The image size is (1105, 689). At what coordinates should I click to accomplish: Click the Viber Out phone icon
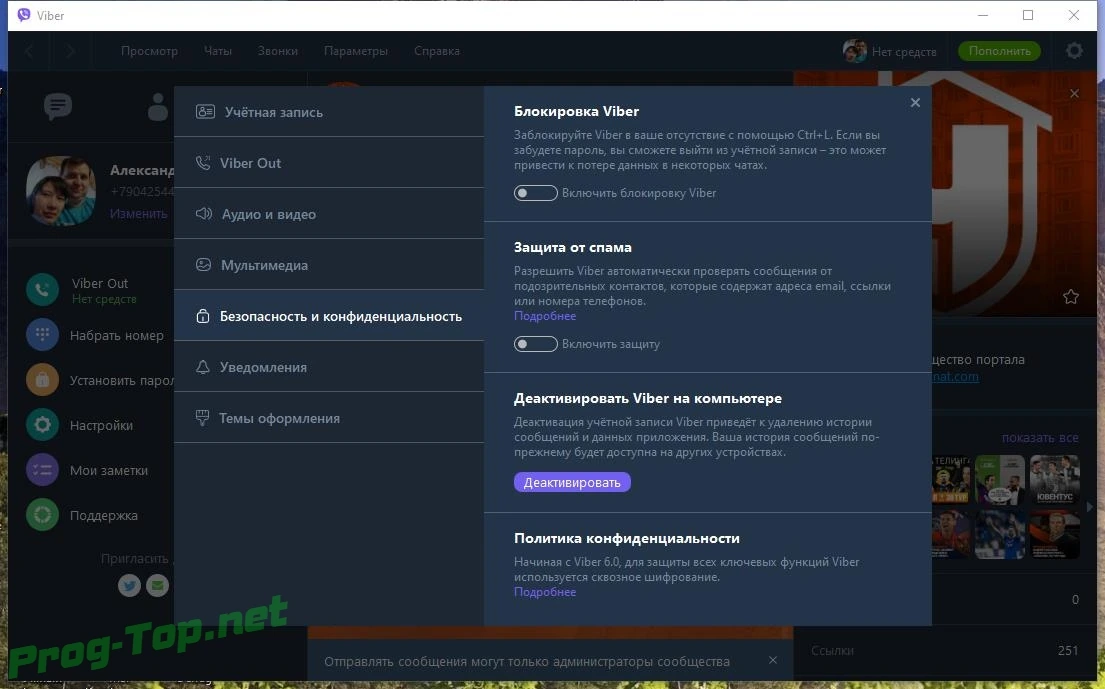pos(42,290)
